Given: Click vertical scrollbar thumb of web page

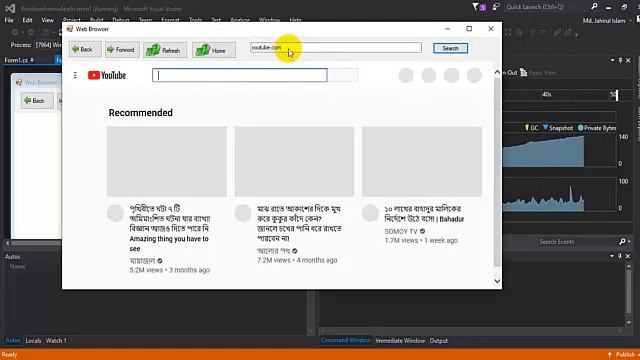Looking at the screenshot, I should [497, 171].
